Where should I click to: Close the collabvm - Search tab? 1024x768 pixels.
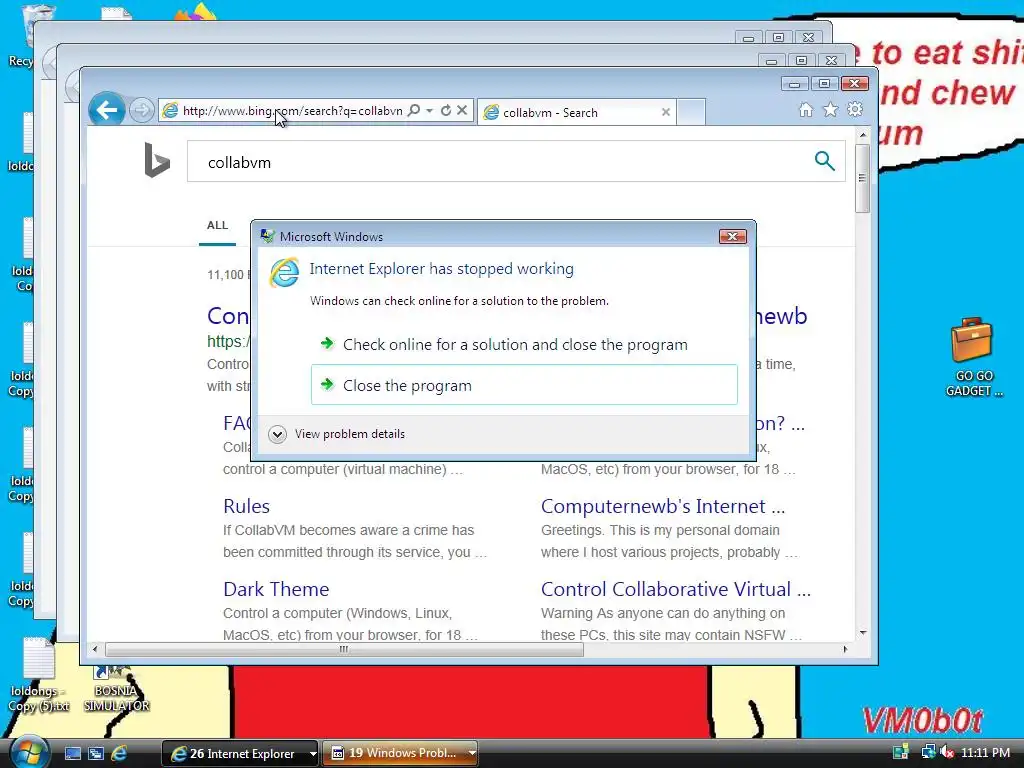(665, 112)
